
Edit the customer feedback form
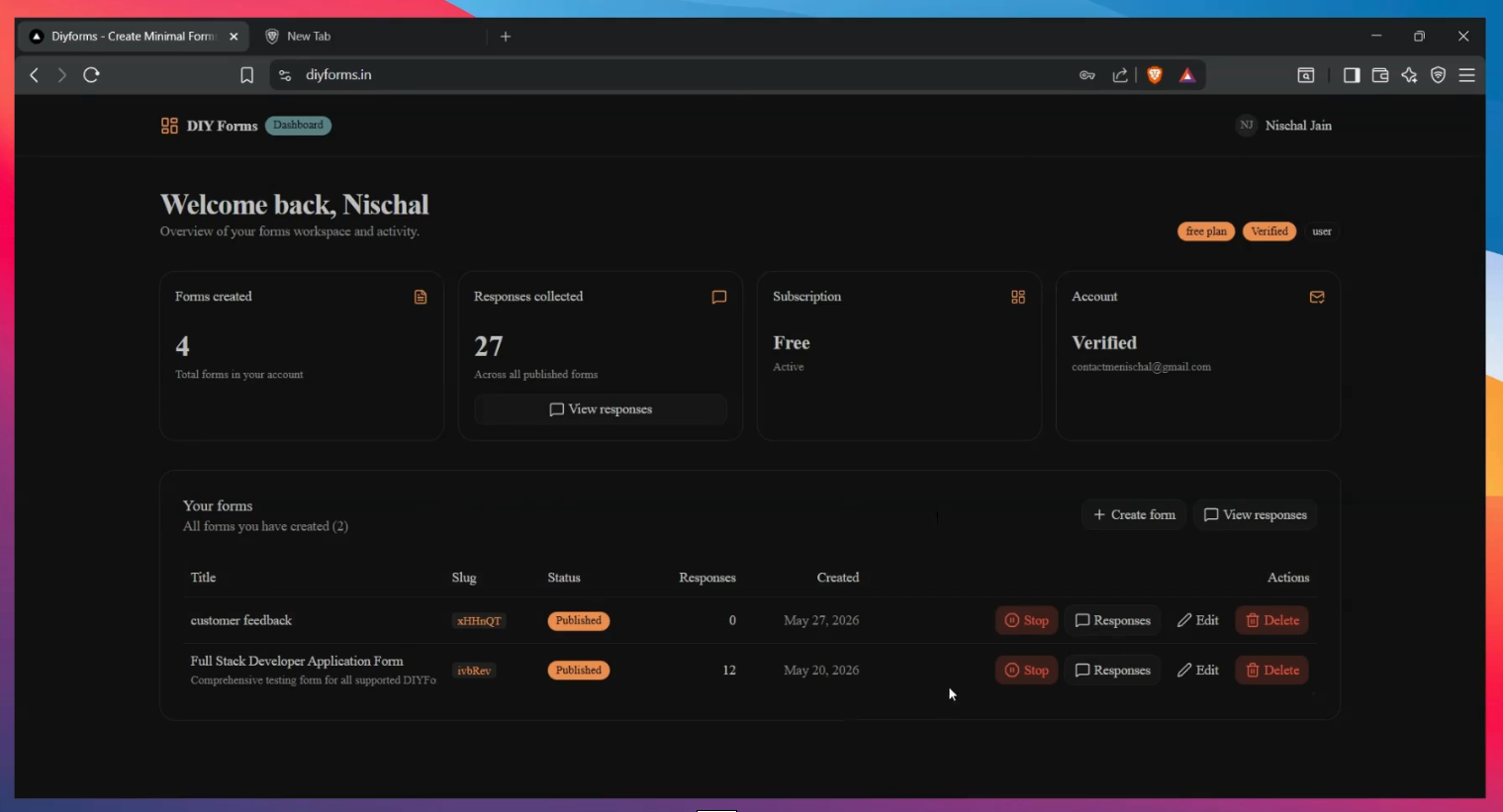(x=1198, y=620)
